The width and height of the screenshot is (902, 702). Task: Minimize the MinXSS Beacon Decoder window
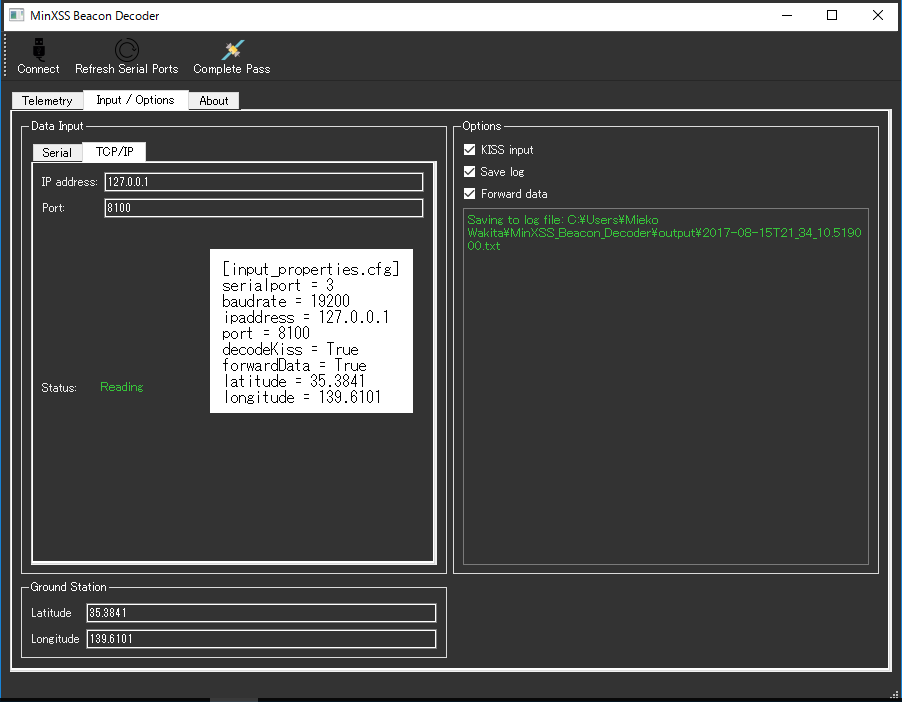point(787,15)
